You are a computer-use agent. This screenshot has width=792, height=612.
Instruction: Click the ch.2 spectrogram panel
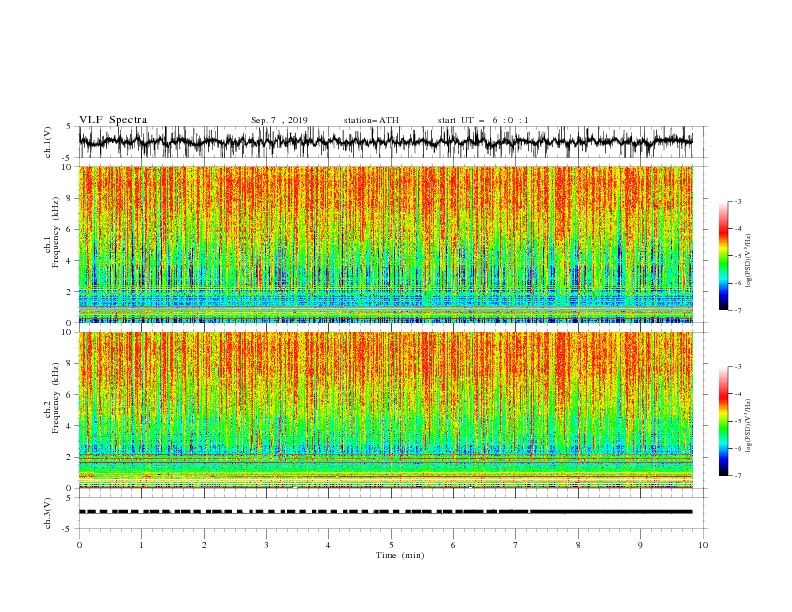[x=386, y=410]
